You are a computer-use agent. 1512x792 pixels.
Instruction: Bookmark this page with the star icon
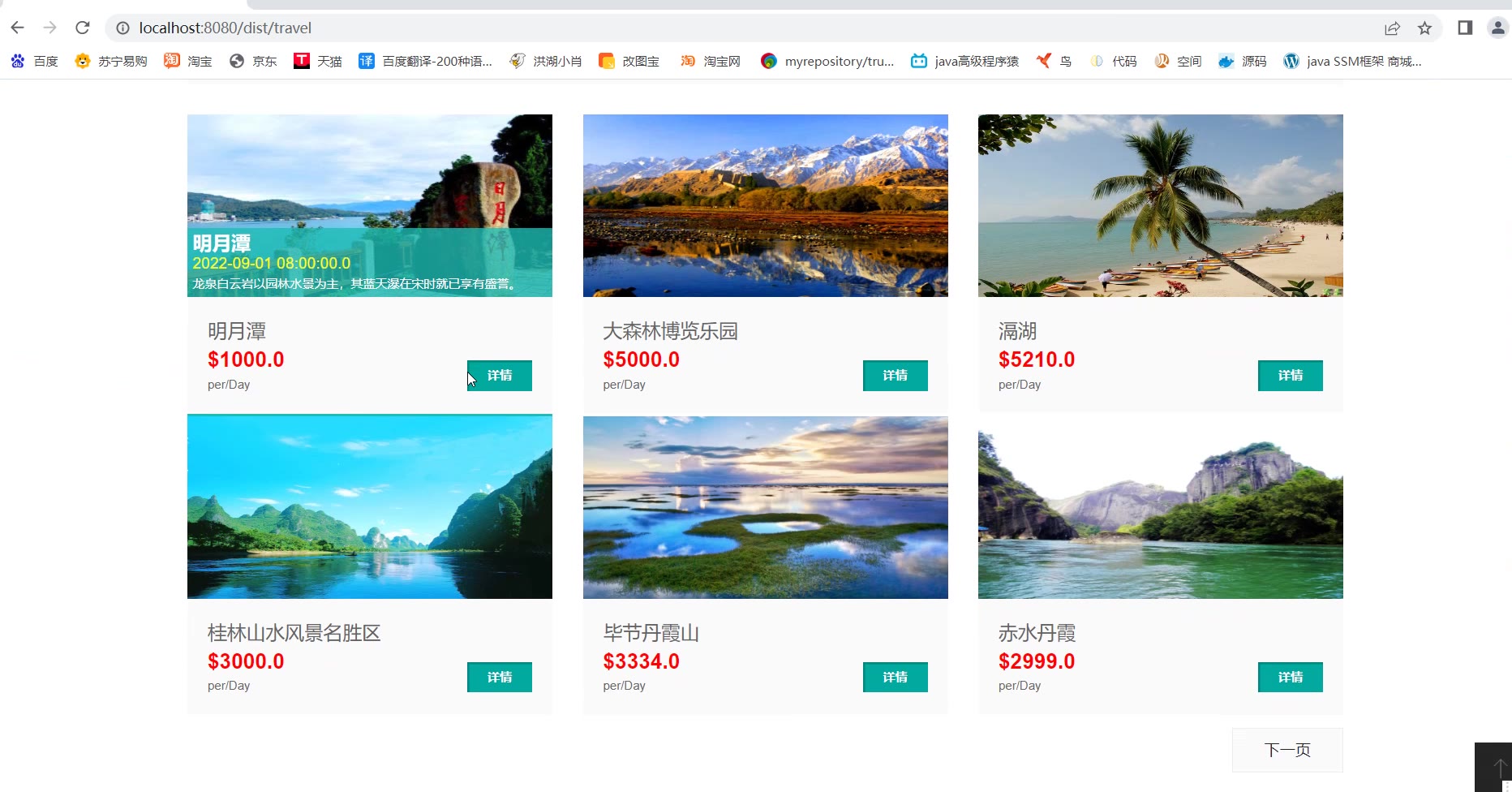1424,28
